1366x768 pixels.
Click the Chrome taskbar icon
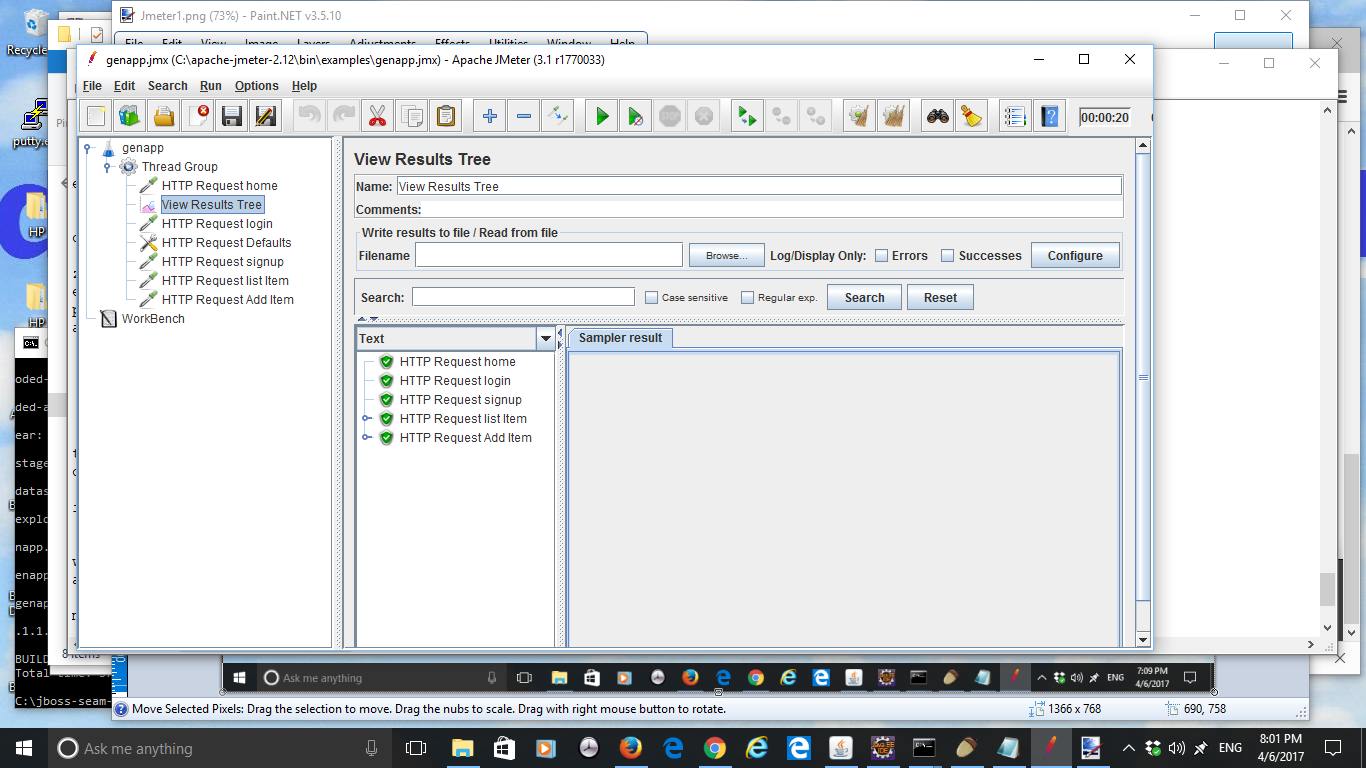point(714,748)
